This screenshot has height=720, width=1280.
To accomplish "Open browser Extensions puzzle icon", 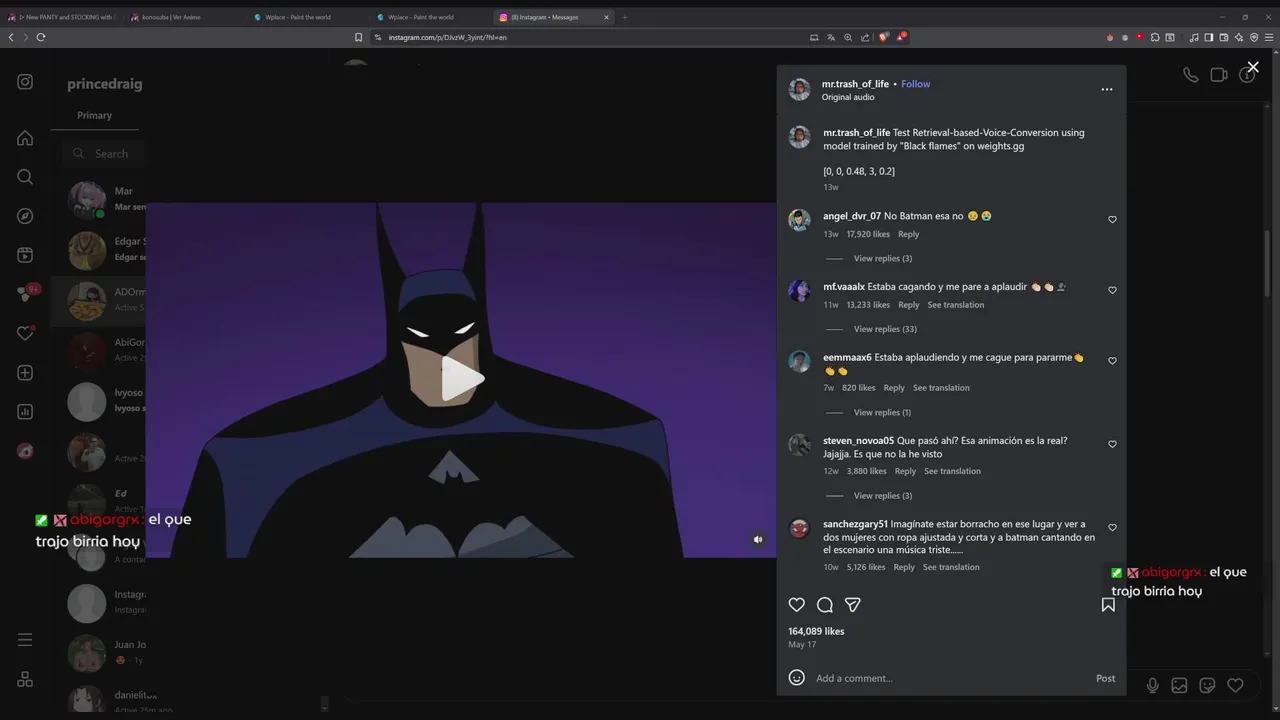I will (x=1154, y=37).
